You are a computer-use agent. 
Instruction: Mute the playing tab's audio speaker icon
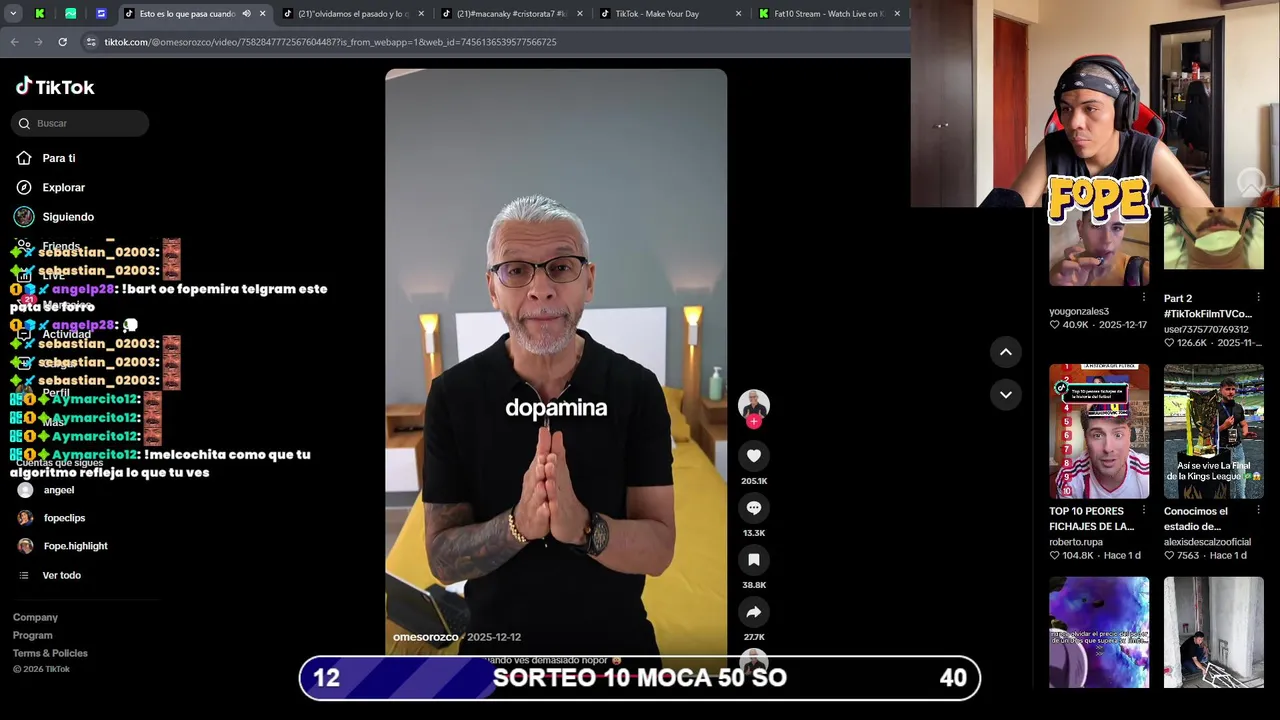[246, 14]
